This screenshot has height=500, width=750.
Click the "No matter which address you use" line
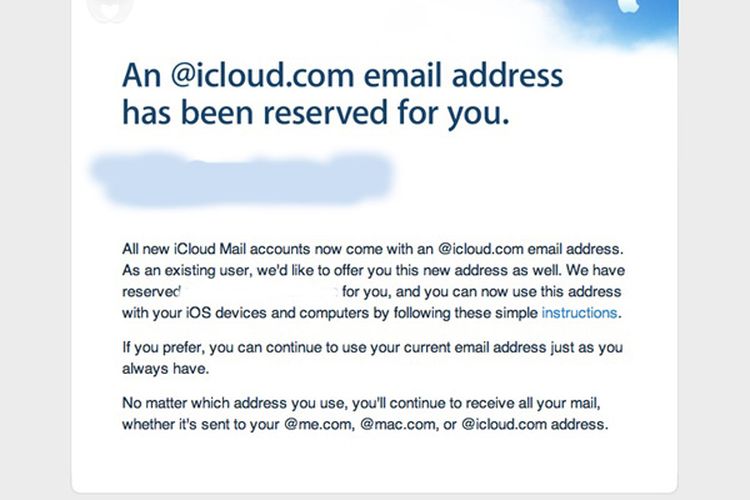point(361,403)
